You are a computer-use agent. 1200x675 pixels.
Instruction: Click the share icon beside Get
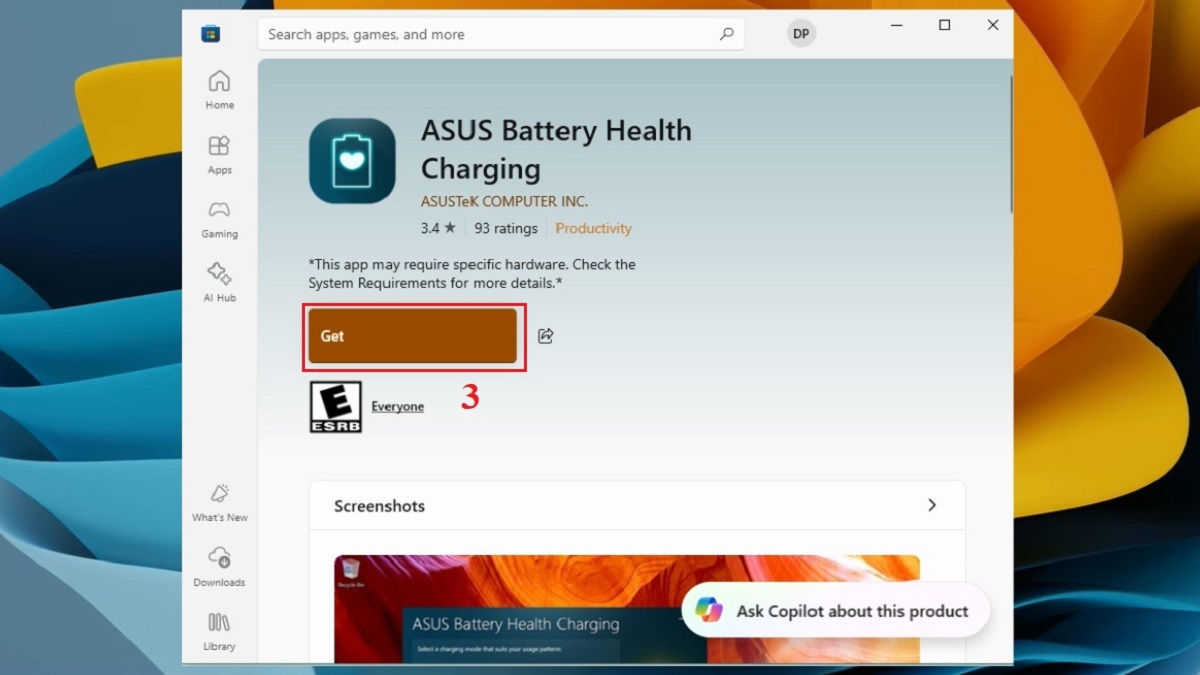(x=546, y=337)
